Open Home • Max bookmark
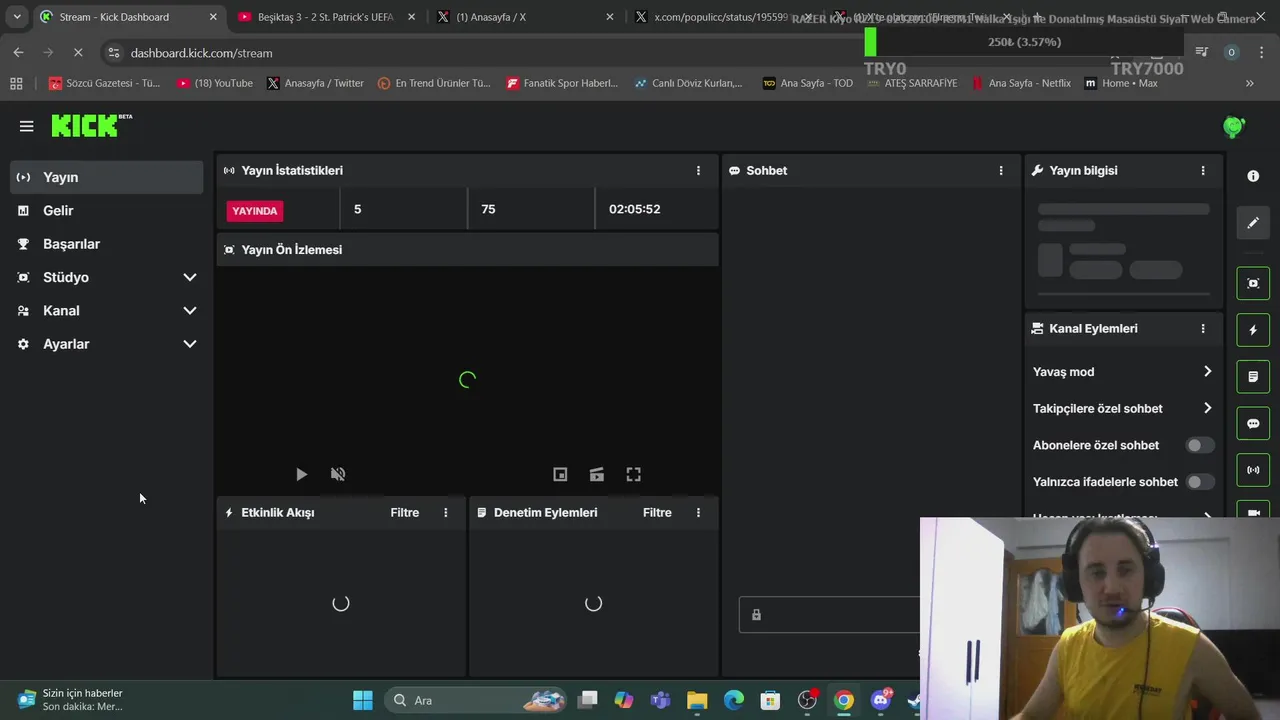This screenshot has width=1280, height=720. pyautogui.click(x=1121, y=83)
